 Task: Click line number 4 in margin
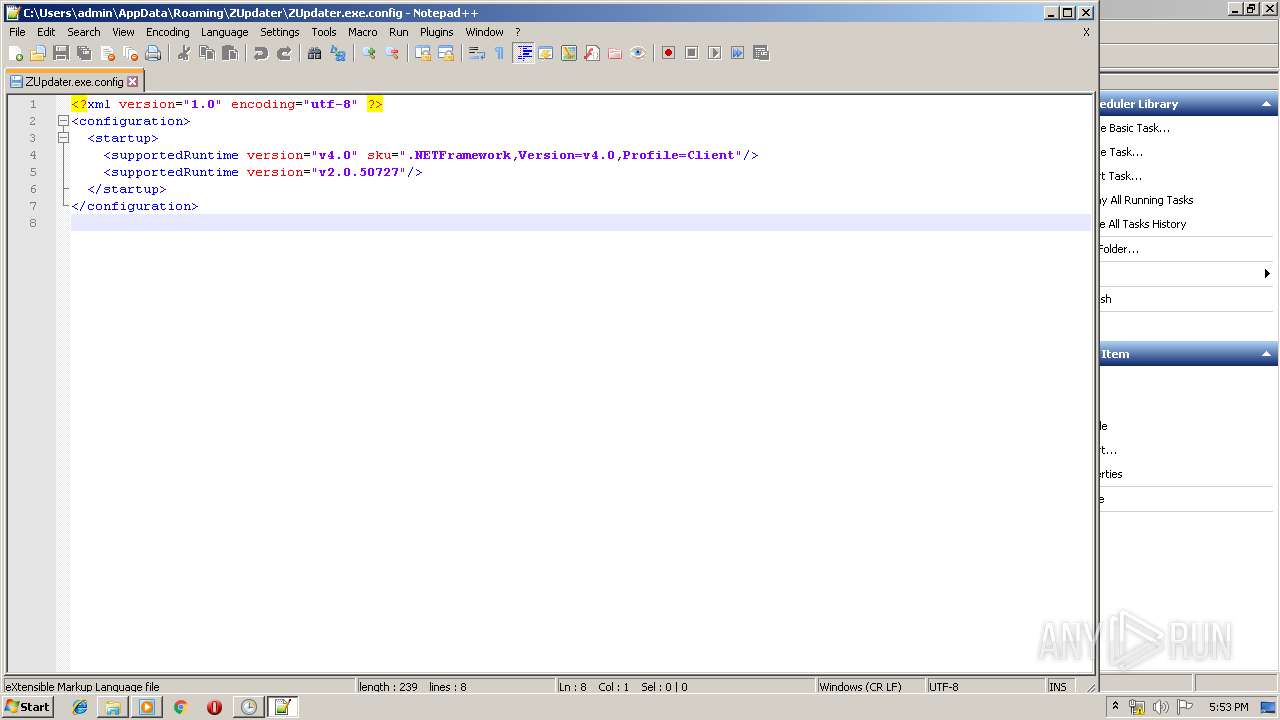click(33, 155)
